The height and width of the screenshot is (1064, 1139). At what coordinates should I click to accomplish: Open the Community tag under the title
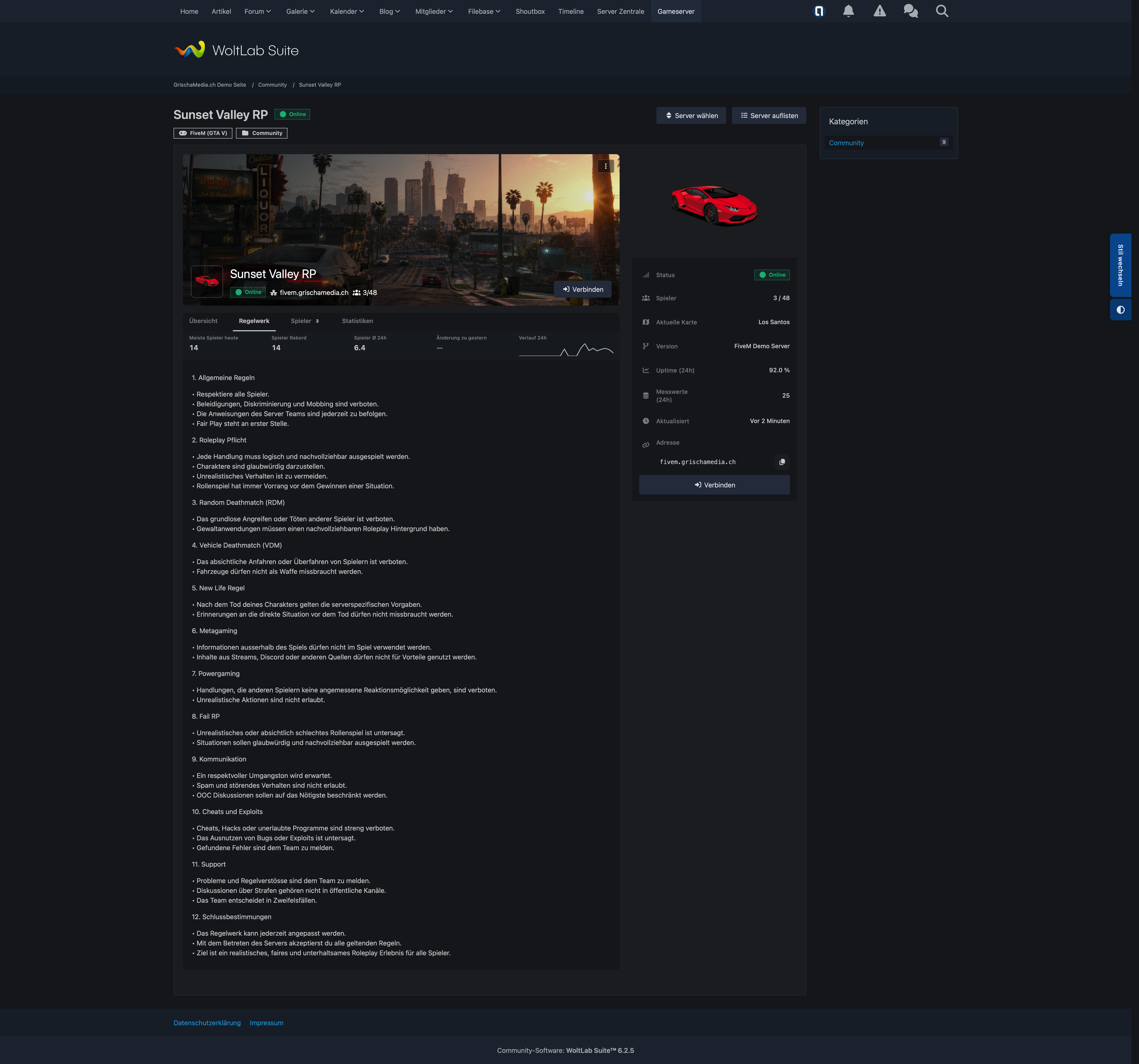(262, 133)
